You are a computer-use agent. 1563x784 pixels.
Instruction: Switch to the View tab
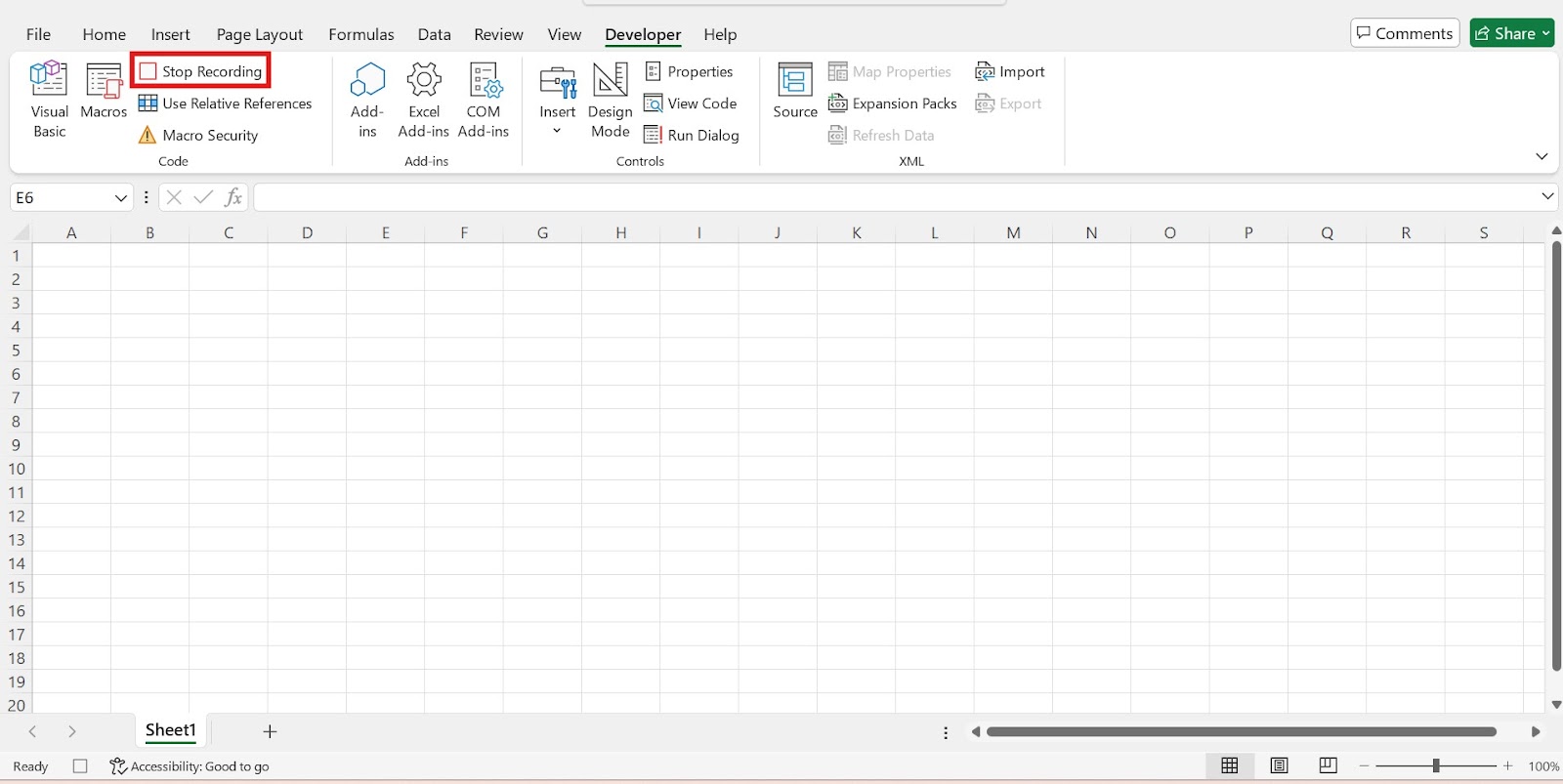(x=564, y=34)
